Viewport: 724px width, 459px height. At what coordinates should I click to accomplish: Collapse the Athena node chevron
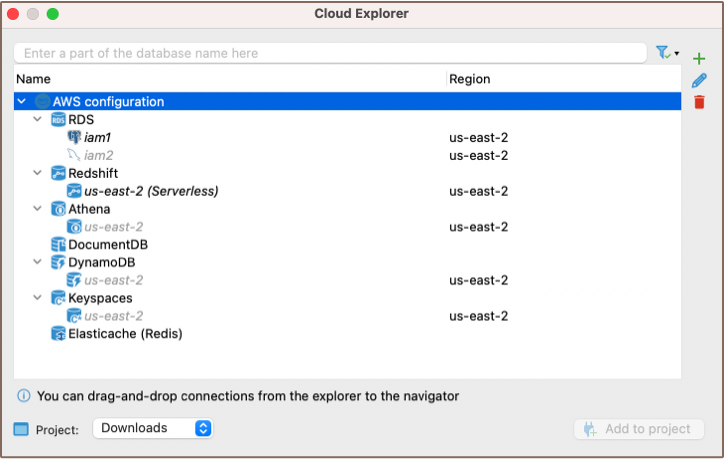[38, 209]
